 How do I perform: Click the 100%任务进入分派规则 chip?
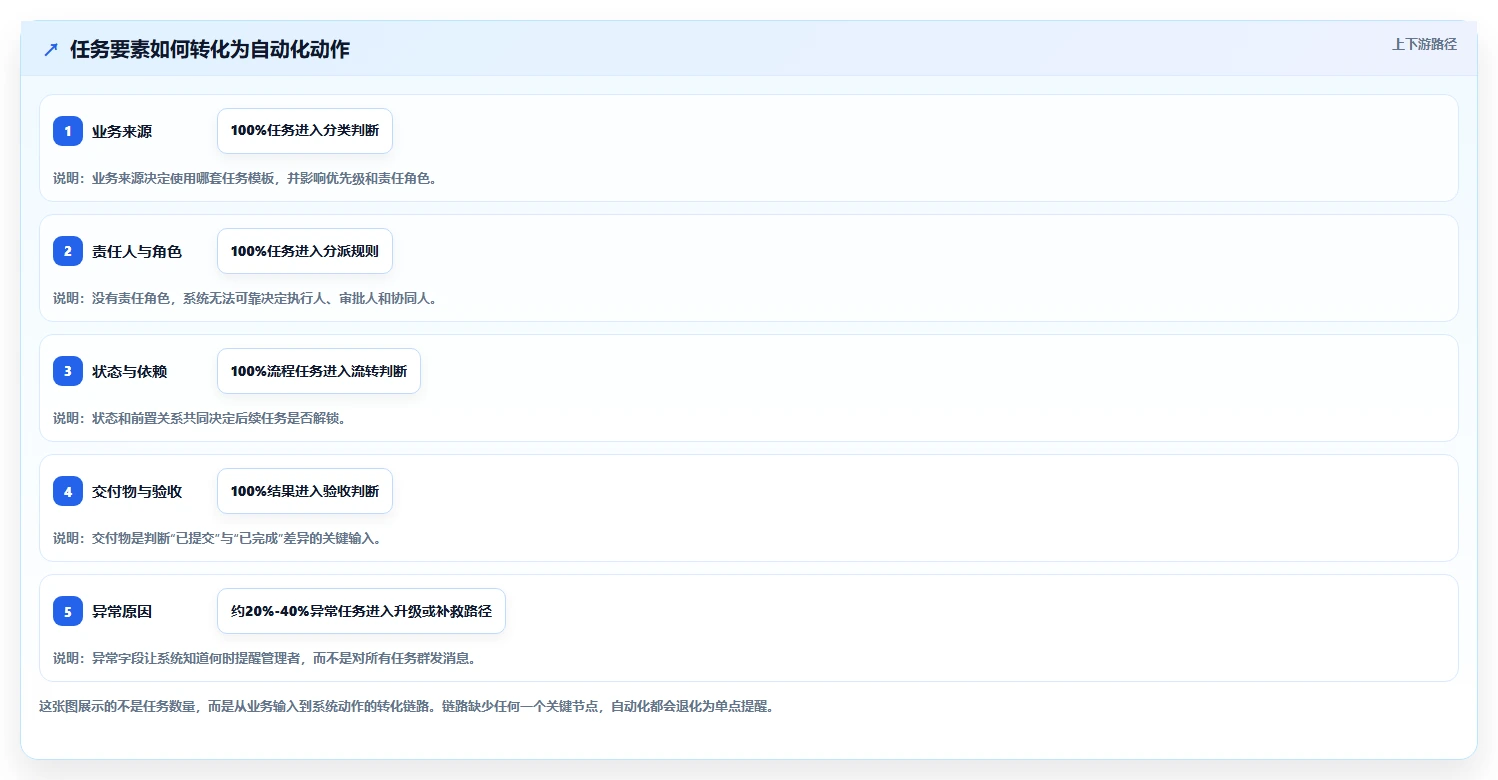305,251
